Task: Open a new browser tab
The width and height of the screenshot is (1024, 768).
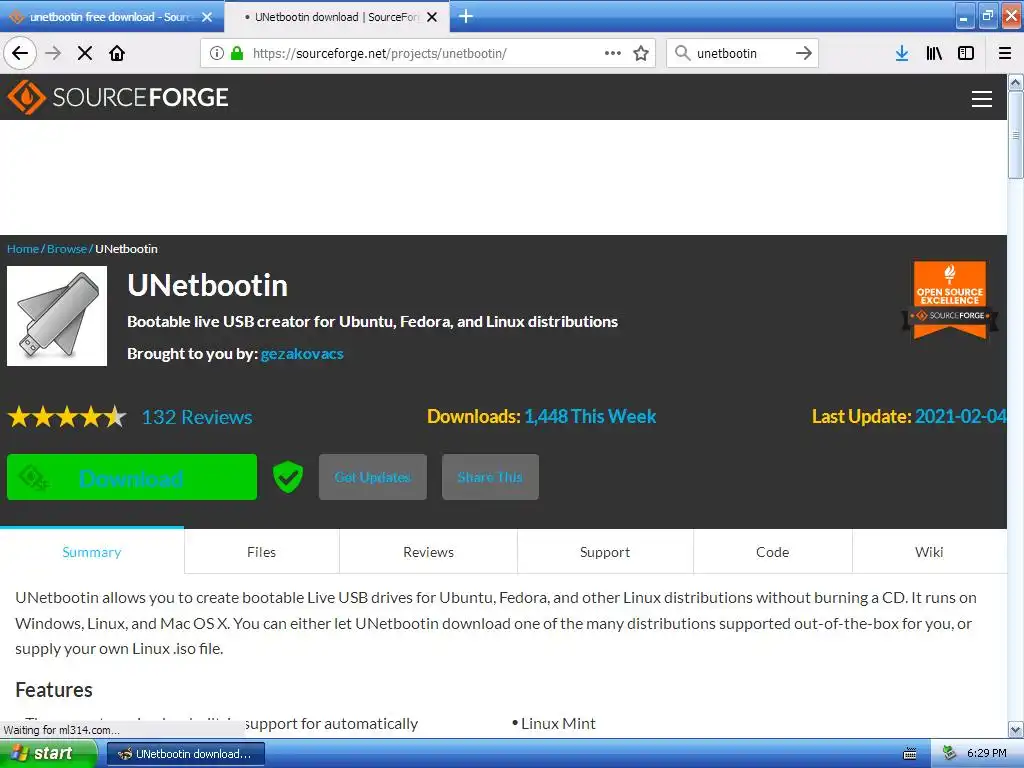Action: pyautogui.click(x=466, y=16)
